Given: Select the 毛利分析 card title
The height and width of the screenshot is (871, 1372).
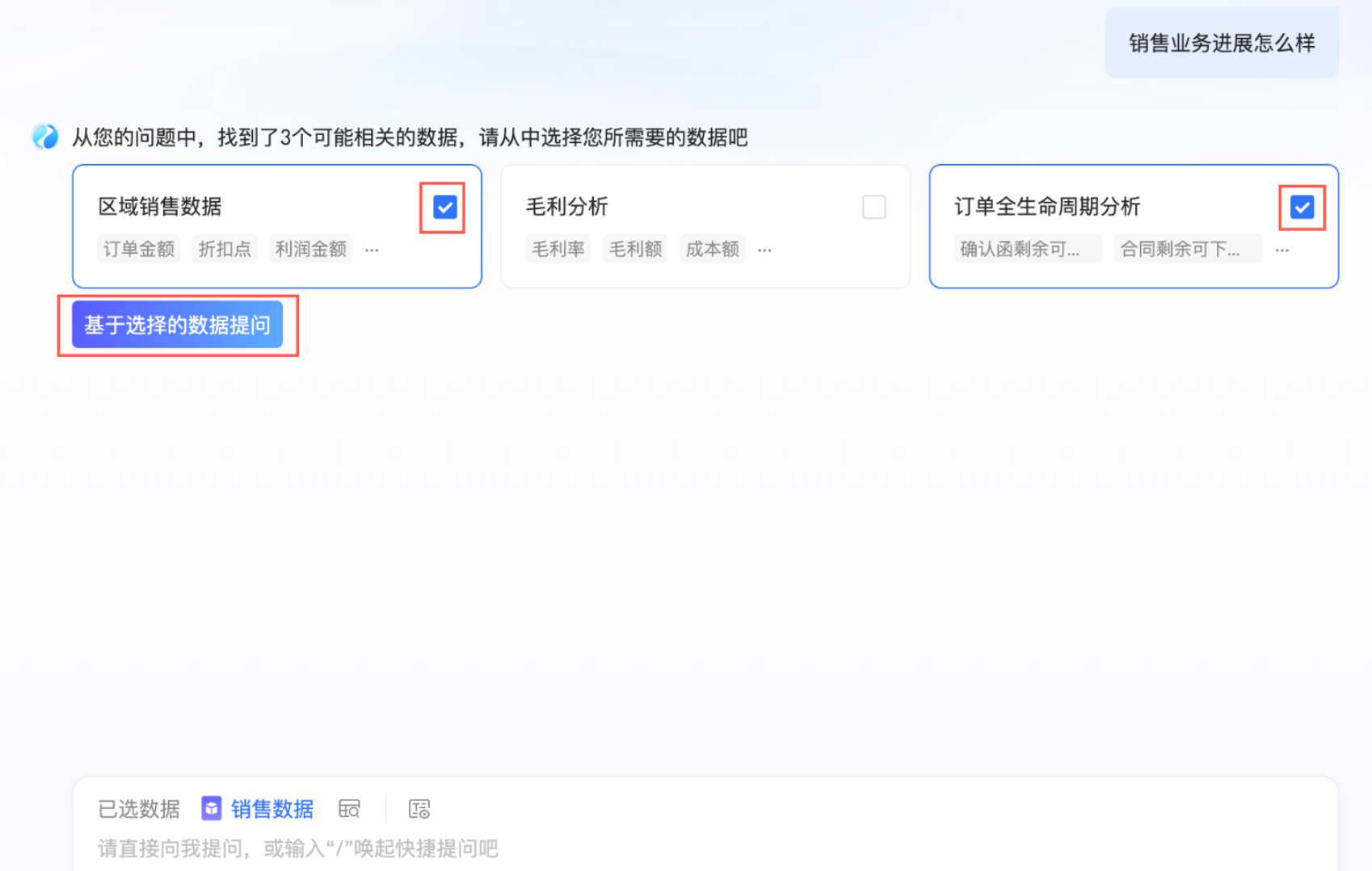Looking at the screenshot, I should (567, 206).
